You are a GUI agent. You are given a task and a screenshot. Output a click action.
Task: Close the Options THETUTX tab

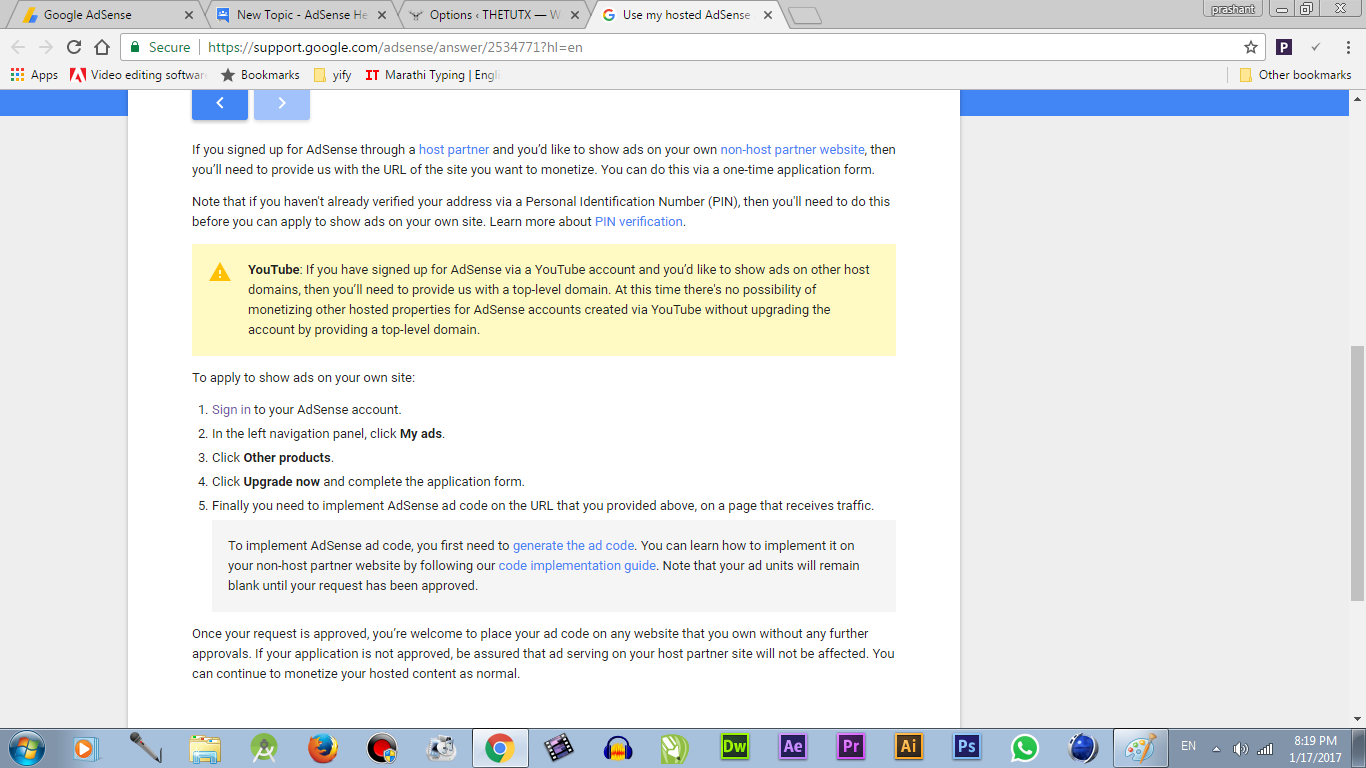tap(575, 15)
